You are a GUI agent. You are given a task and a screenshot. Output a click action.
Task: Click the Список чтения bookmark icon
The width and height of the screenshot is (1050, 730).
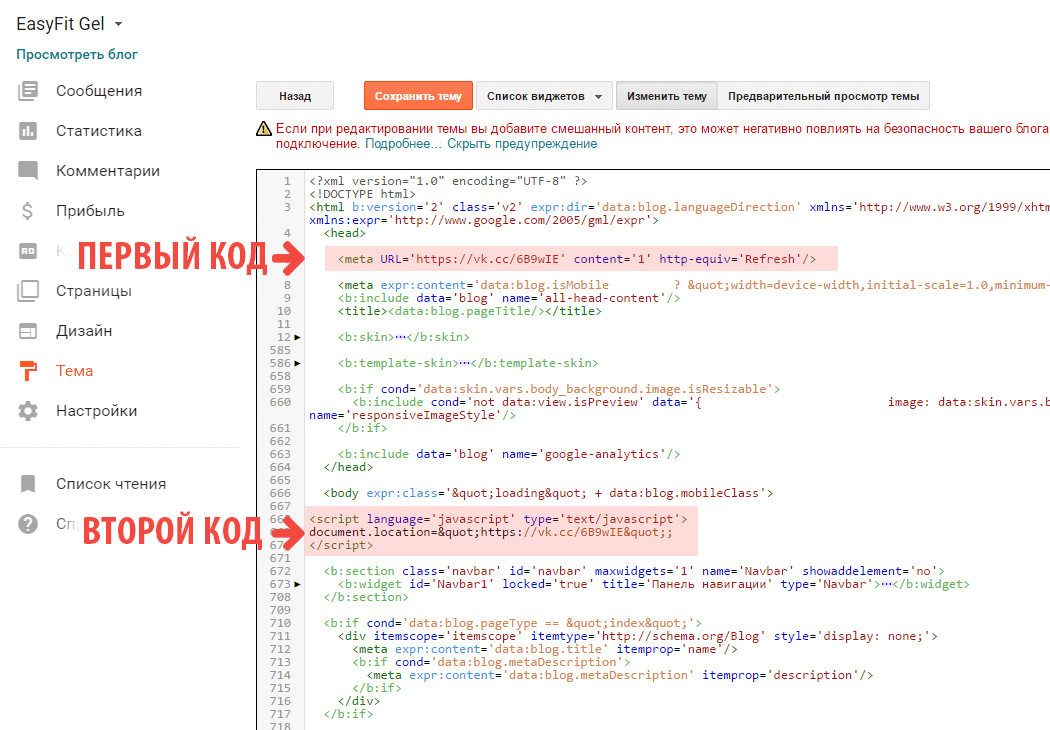click(28, 484)
